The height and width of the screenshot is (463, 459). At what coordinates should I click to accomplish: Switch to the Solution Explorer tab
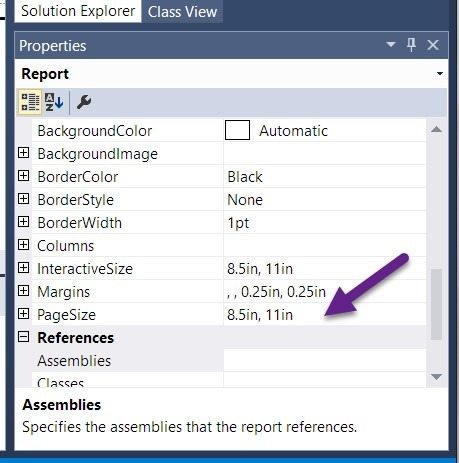pos(78,11)
